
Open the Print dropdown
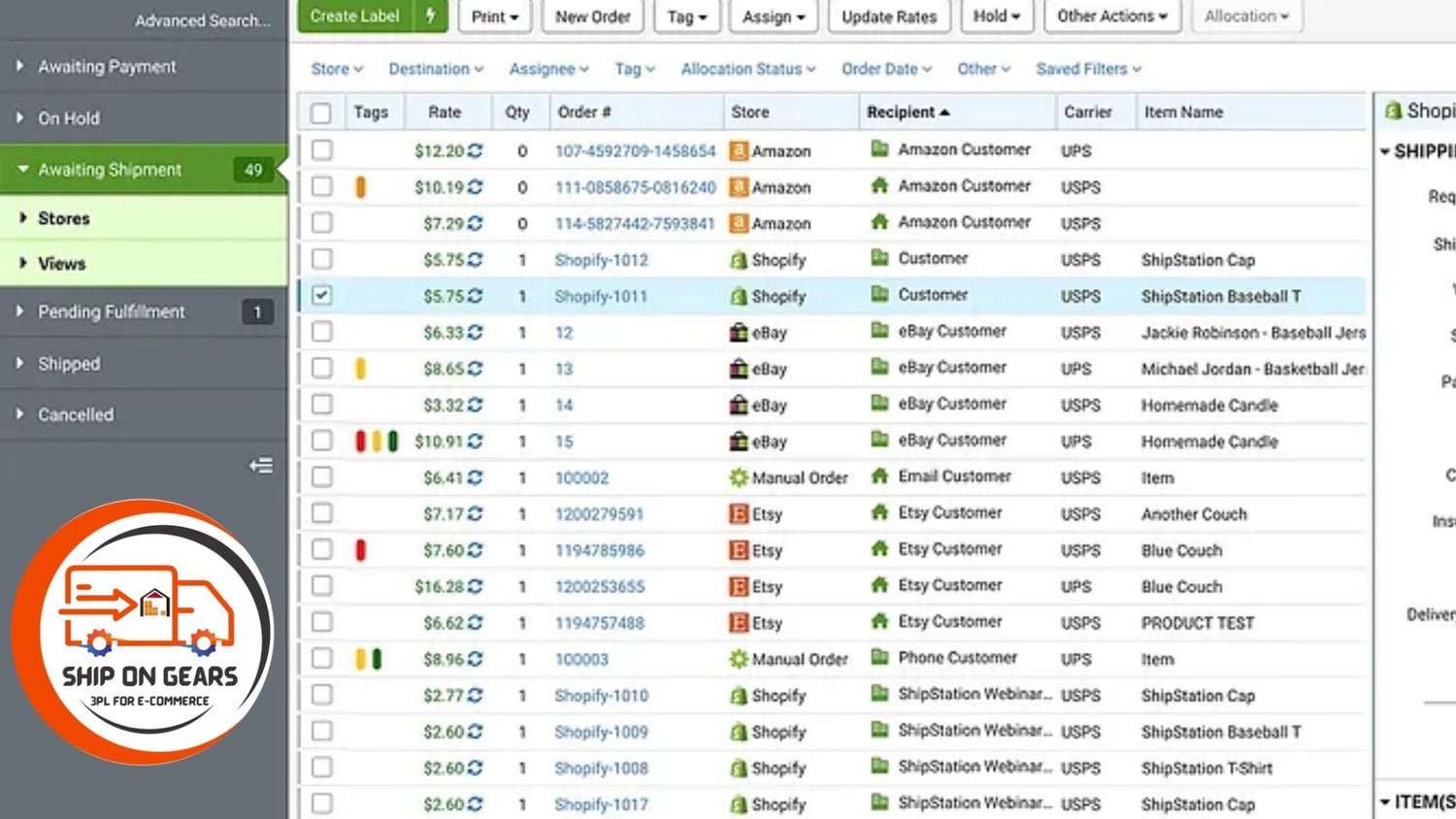point(495,16)
